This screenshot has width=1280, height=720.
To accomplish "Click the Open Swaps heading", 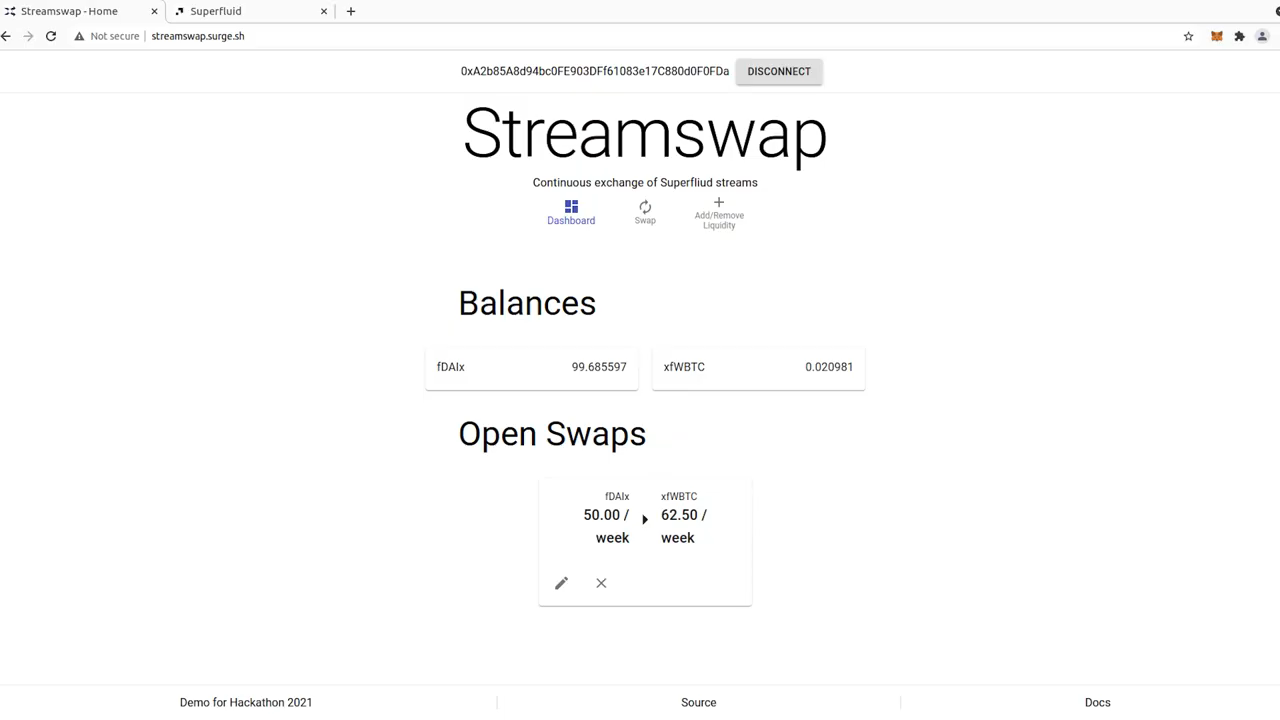I will (x=552, y=434).
